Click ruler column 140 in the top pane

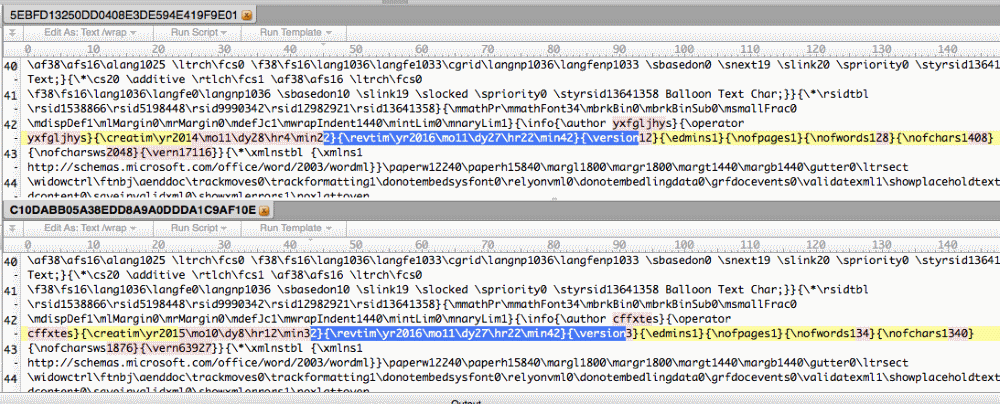point(947,49)
